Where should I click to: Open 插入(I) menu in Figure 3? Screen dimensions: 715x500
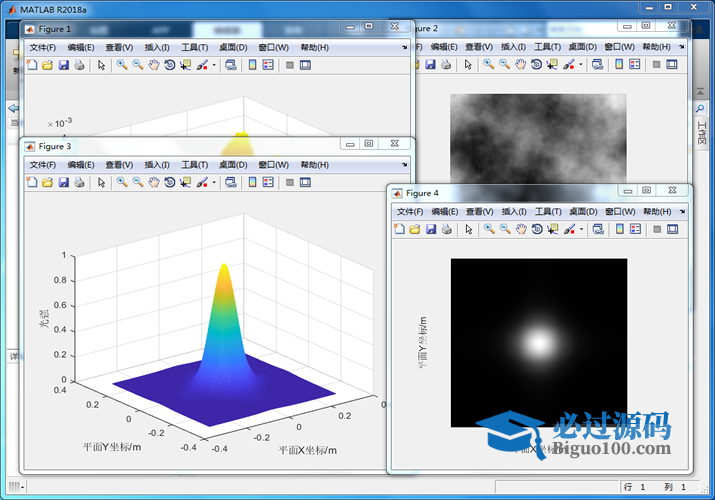click(157, 165)
